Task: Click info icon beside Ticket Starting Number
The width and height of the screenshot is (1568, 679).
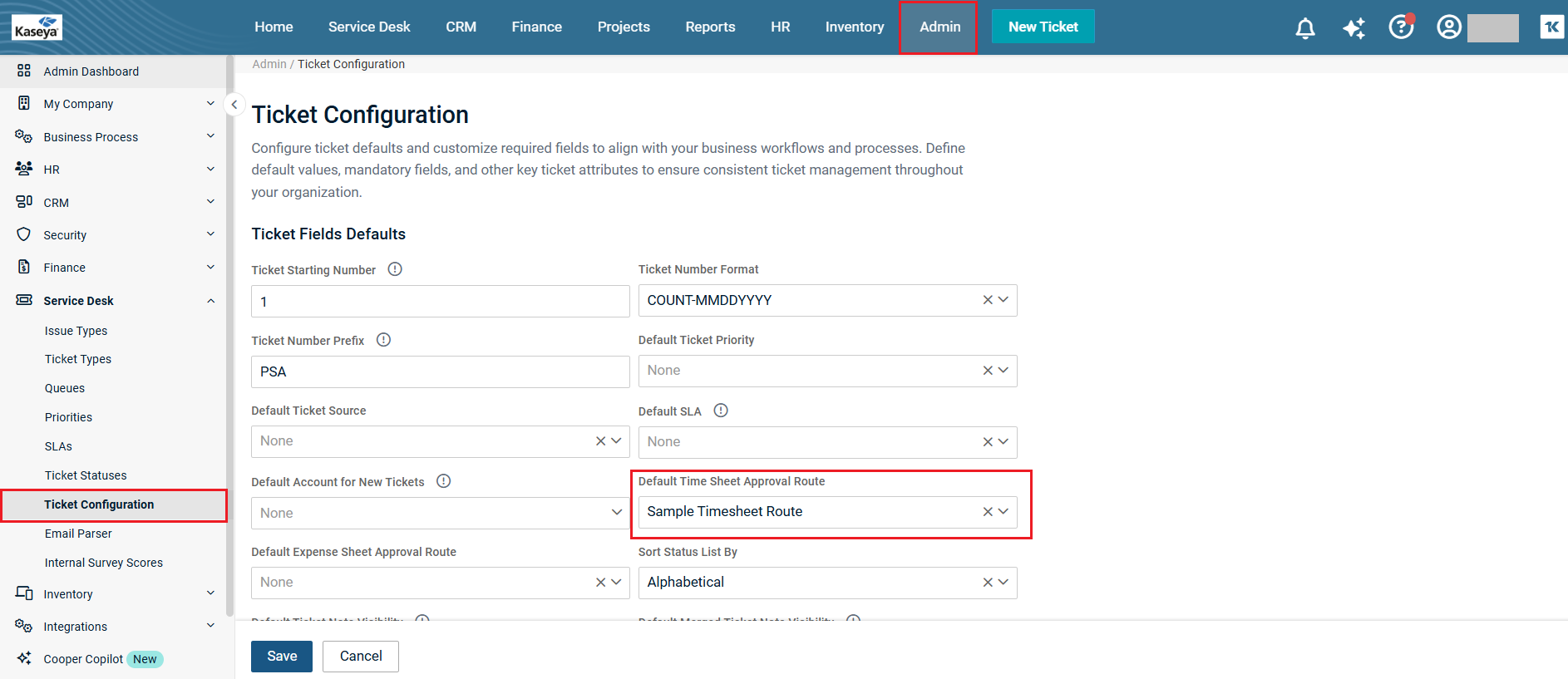Action: [395, 269]
